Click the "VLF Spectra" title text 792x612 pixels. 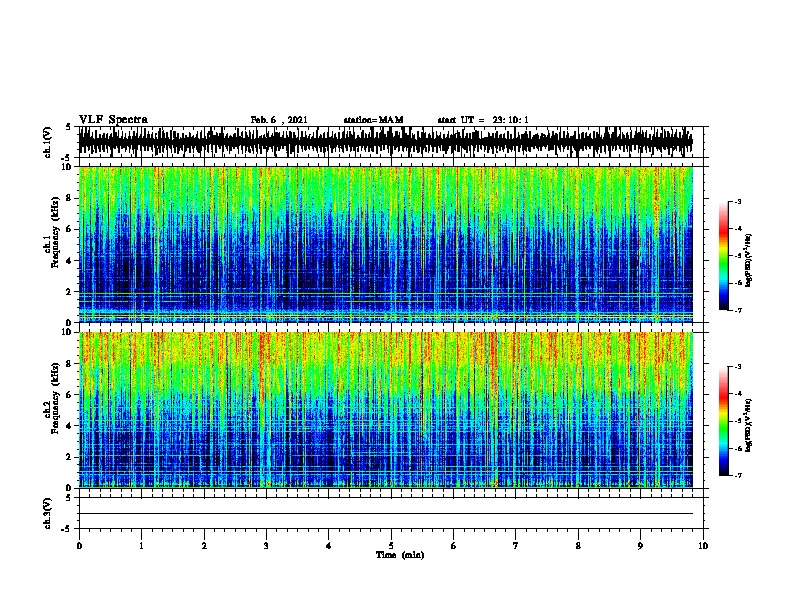[113, 120]
